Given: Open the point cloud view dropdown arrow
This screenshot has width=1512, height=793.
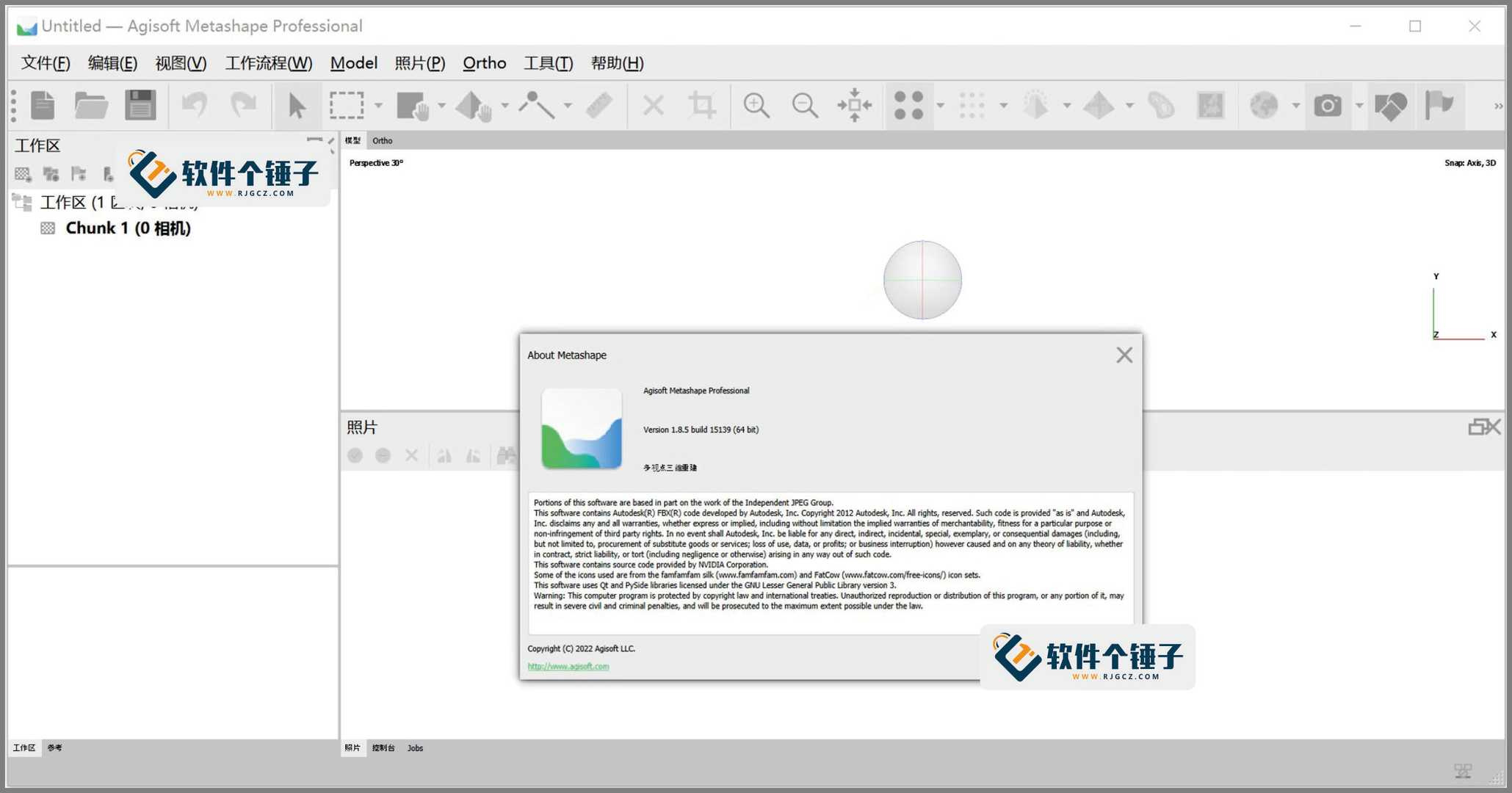Looking at the screenshot, I should (x=940, y=106).
